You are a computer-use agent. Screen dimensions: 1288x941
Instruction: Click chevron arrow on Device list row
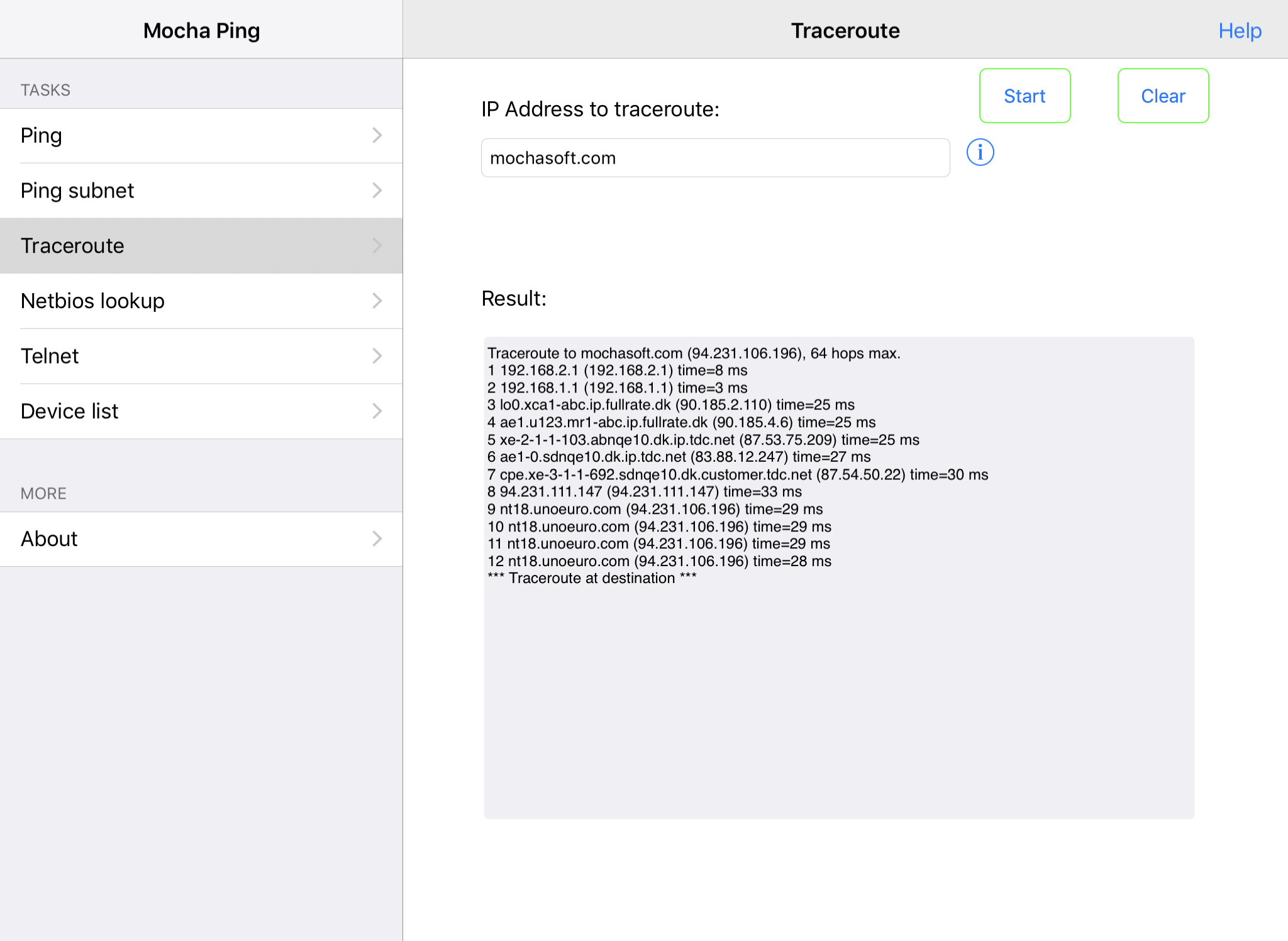click(x=377, y=411)
